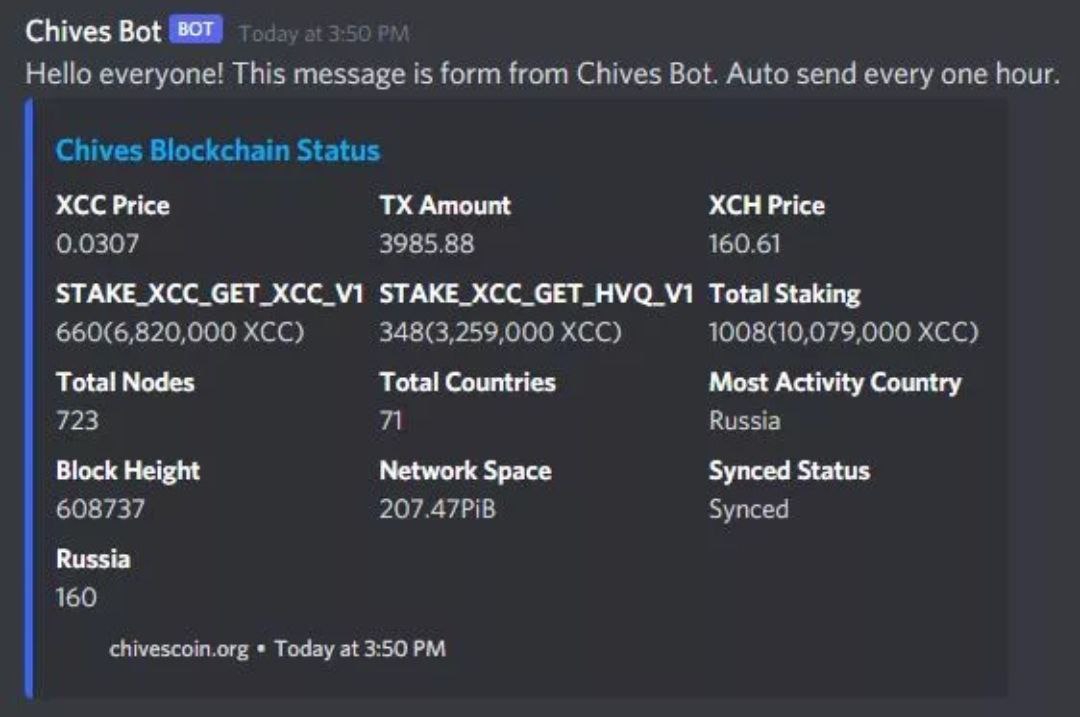The image size is (1080, 717).
Task: Click the STAKE_XCC_GET_HVQ_V1 field label
Action: click(536, 294)
